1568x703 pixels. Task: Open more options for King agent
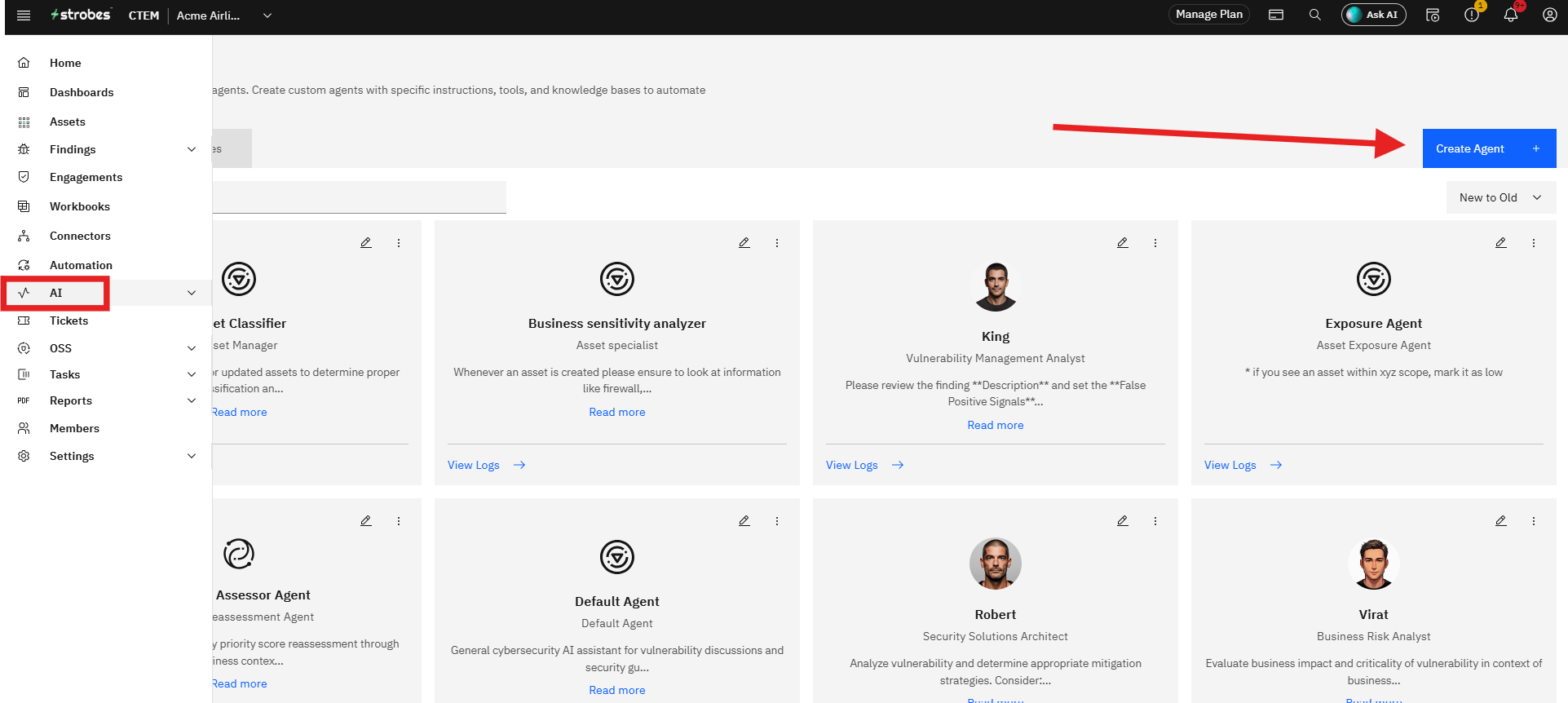point(1155,243)
